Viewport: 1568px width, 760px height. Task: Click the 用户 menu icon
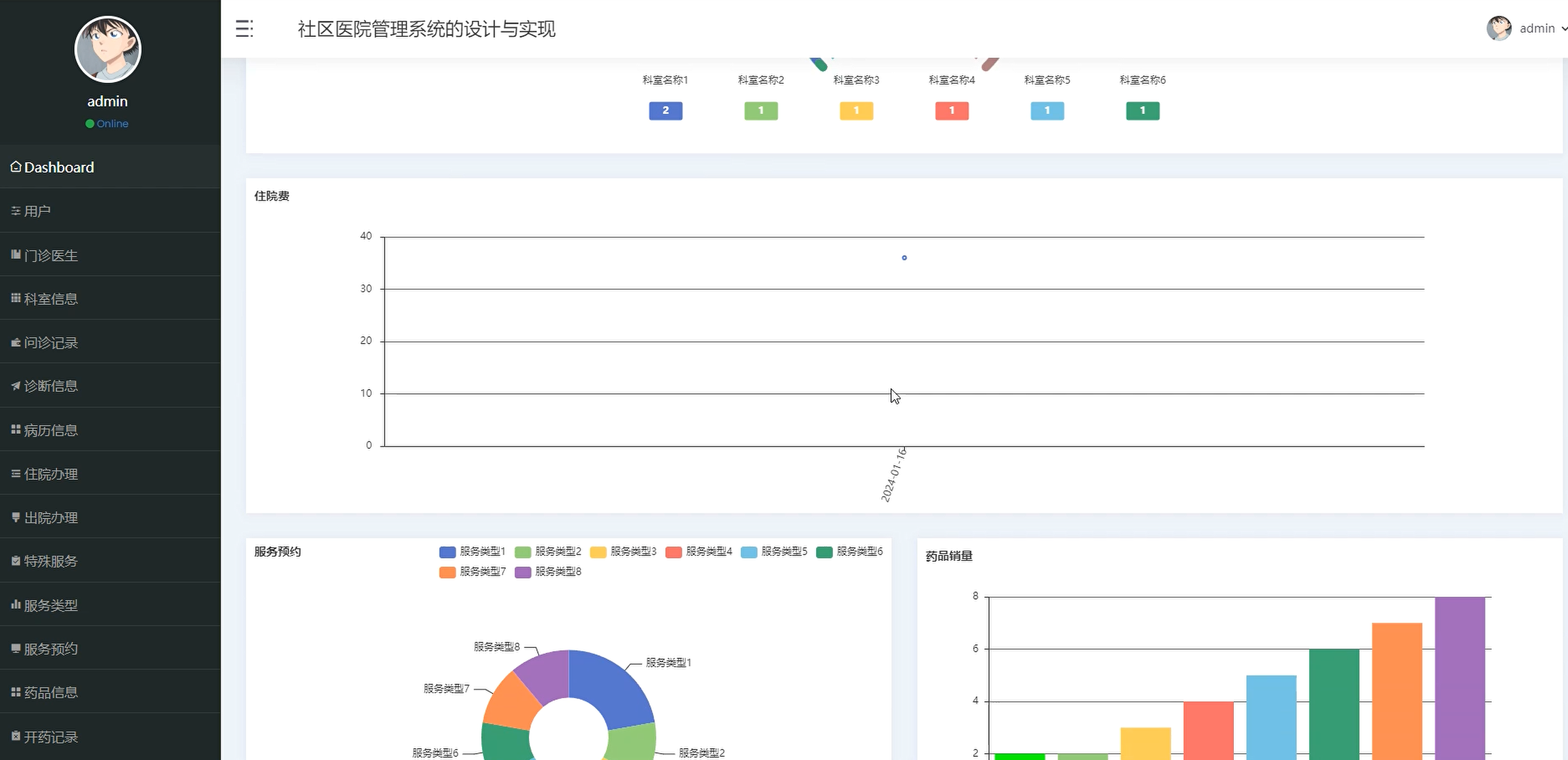tap(16, 211)
